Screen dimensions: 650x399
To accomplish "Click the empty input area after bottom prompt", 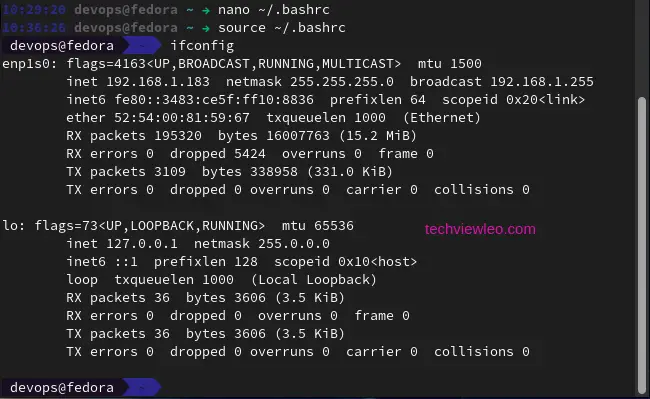I will [398, 387].
